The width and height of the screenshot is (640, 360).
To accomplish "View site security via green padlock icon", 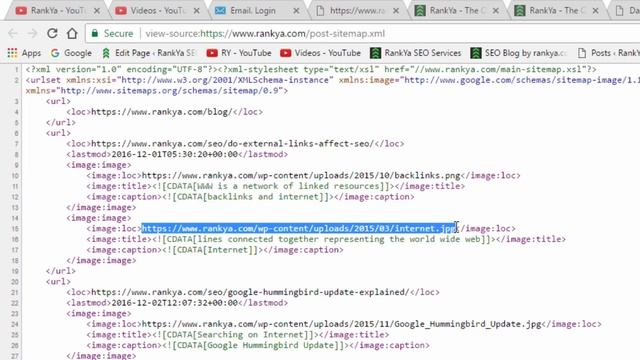I will (x=95, y=33).
